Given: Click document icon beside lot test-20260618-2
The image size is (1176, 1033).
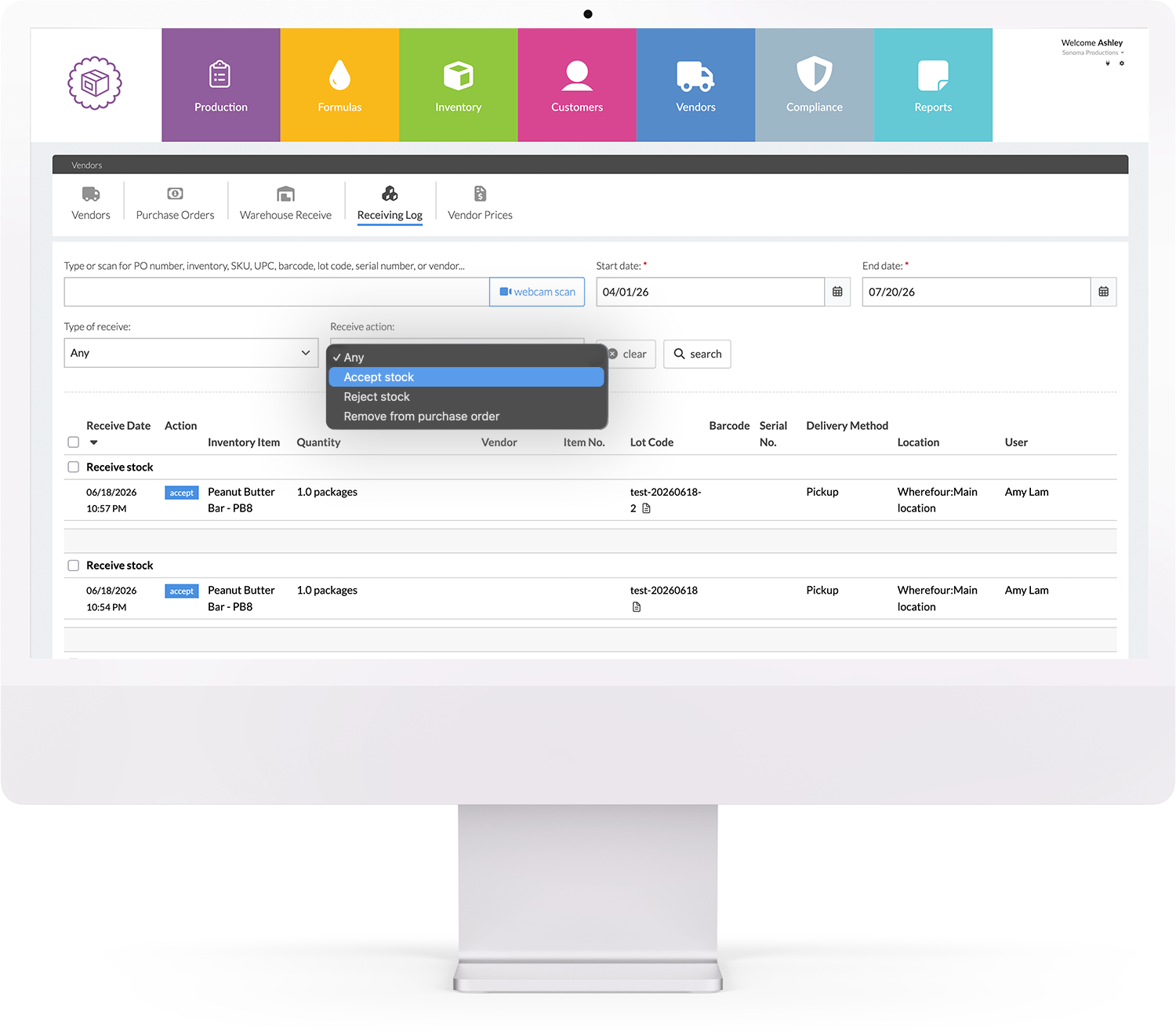Looking at the screenshot, I should click(646, 508).
